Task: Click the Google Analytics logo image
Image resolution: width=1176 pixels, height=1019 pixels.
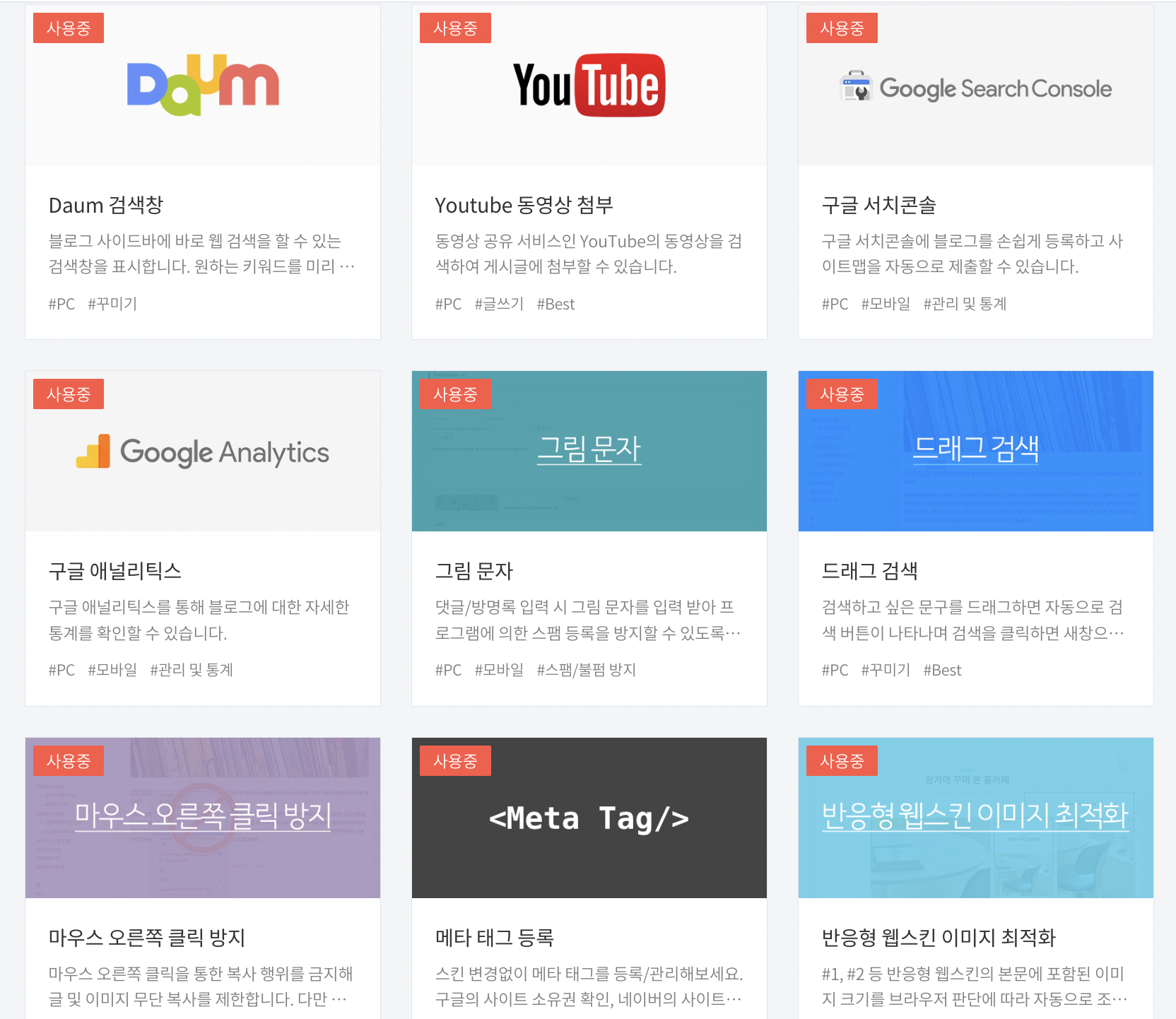Action: pos(203,452)
